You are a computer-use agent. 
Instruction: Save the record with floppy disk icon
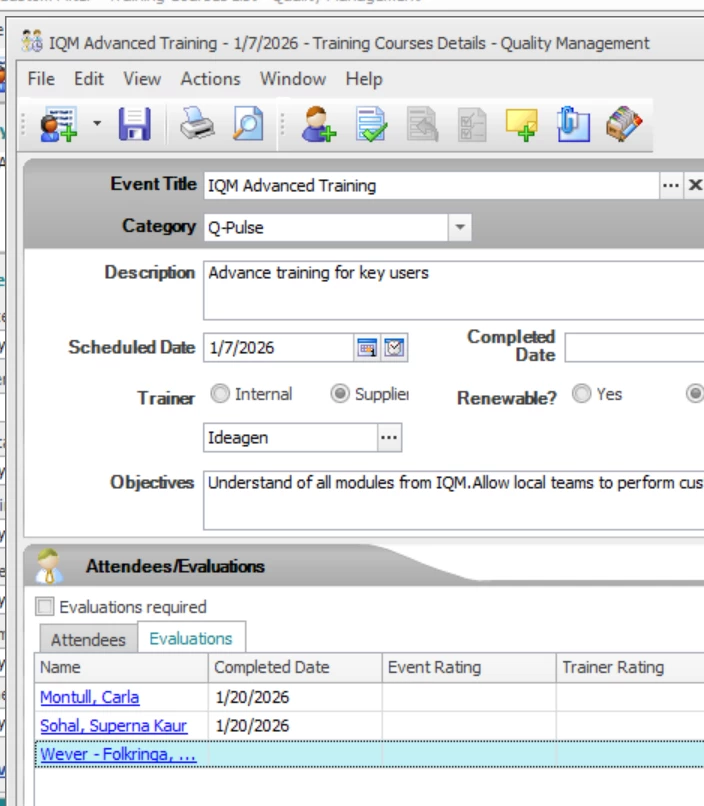point(135,124)
